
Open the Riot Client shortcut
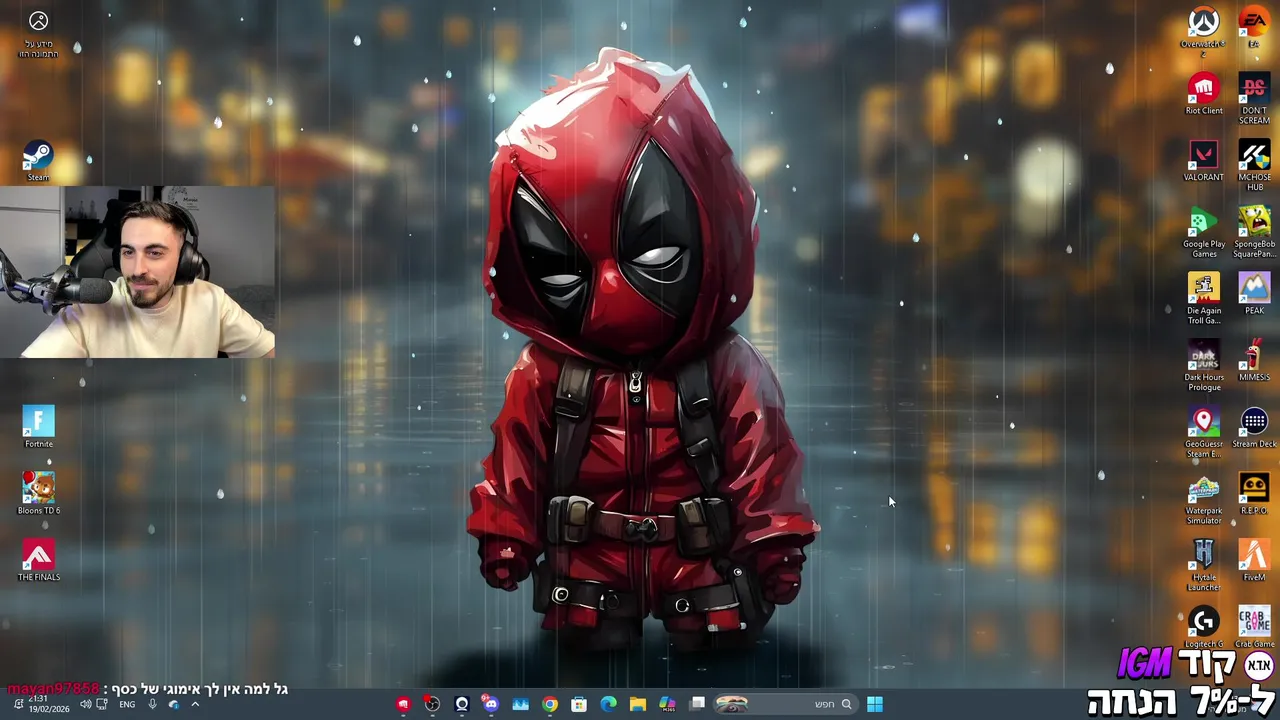pyautogui.click(x=1204, y=94)
